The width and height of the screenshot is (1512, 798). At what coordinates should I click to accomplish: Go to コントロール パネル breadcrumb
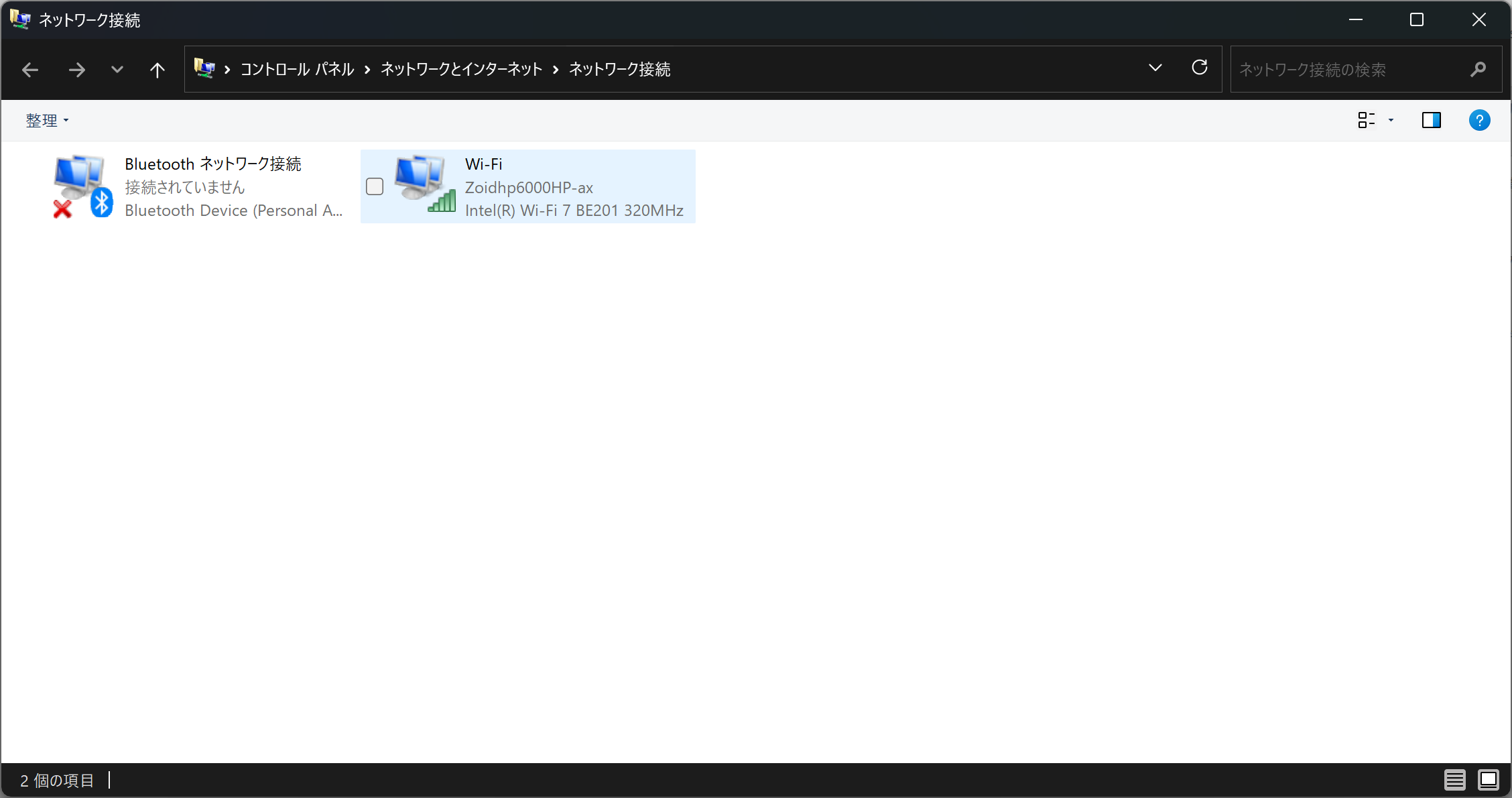(x=297, y=70)
